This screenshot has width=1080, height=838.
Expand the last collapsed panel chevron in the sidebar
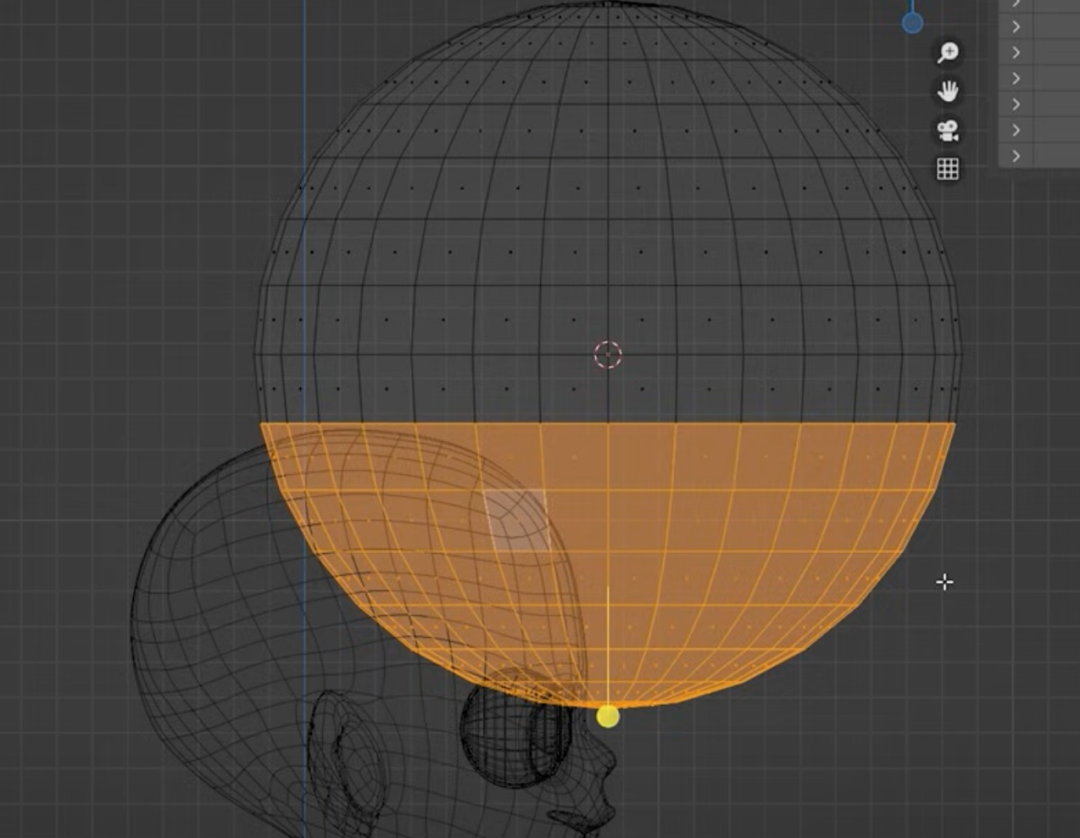pyautogui.click(x=1016, y=156)
